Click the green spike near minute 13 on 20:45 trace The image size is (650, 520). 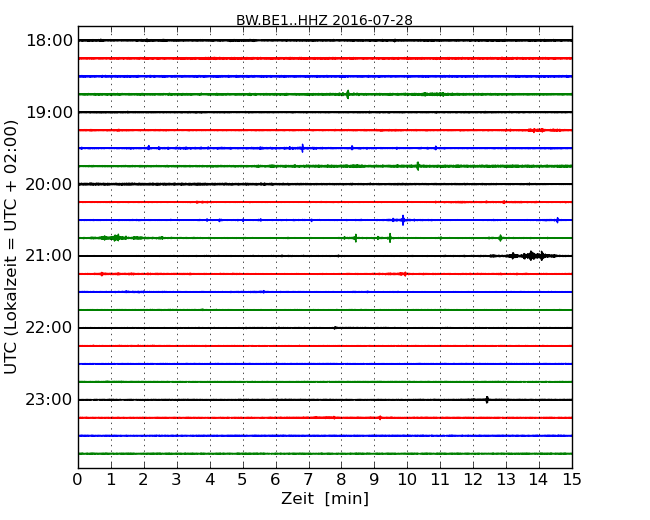[500, 238]
